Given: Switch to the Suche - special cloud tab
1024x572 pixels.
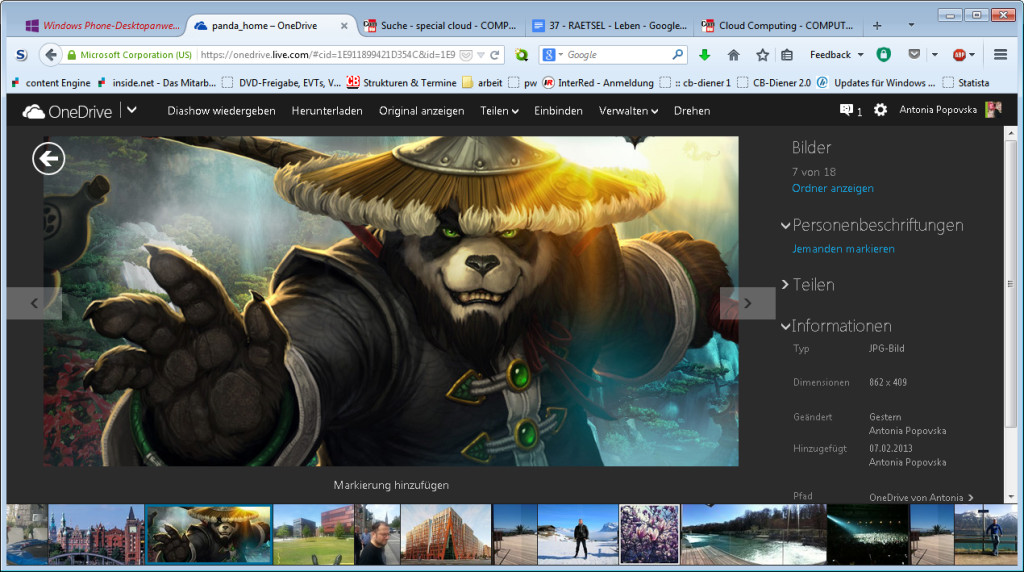Looking at the screenshot, I should [440, 25].
